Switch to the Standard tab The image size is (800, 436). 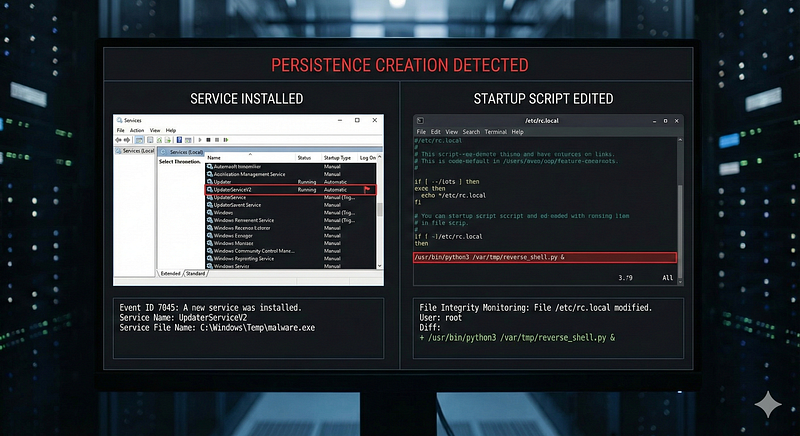[195, 274]
